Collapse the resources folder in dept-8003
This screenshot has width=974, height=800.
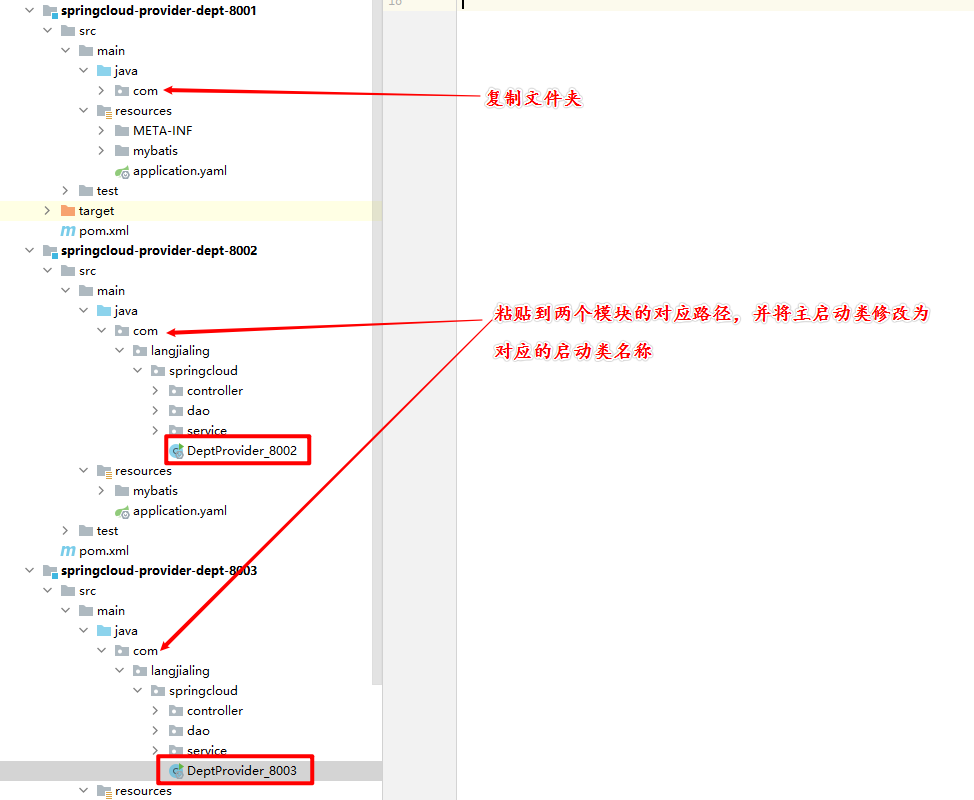83,790
